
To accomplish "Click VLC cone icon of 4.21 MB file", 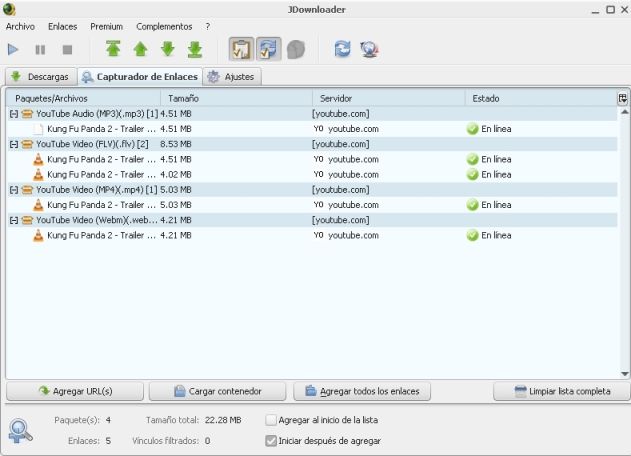I will (38, 235).
